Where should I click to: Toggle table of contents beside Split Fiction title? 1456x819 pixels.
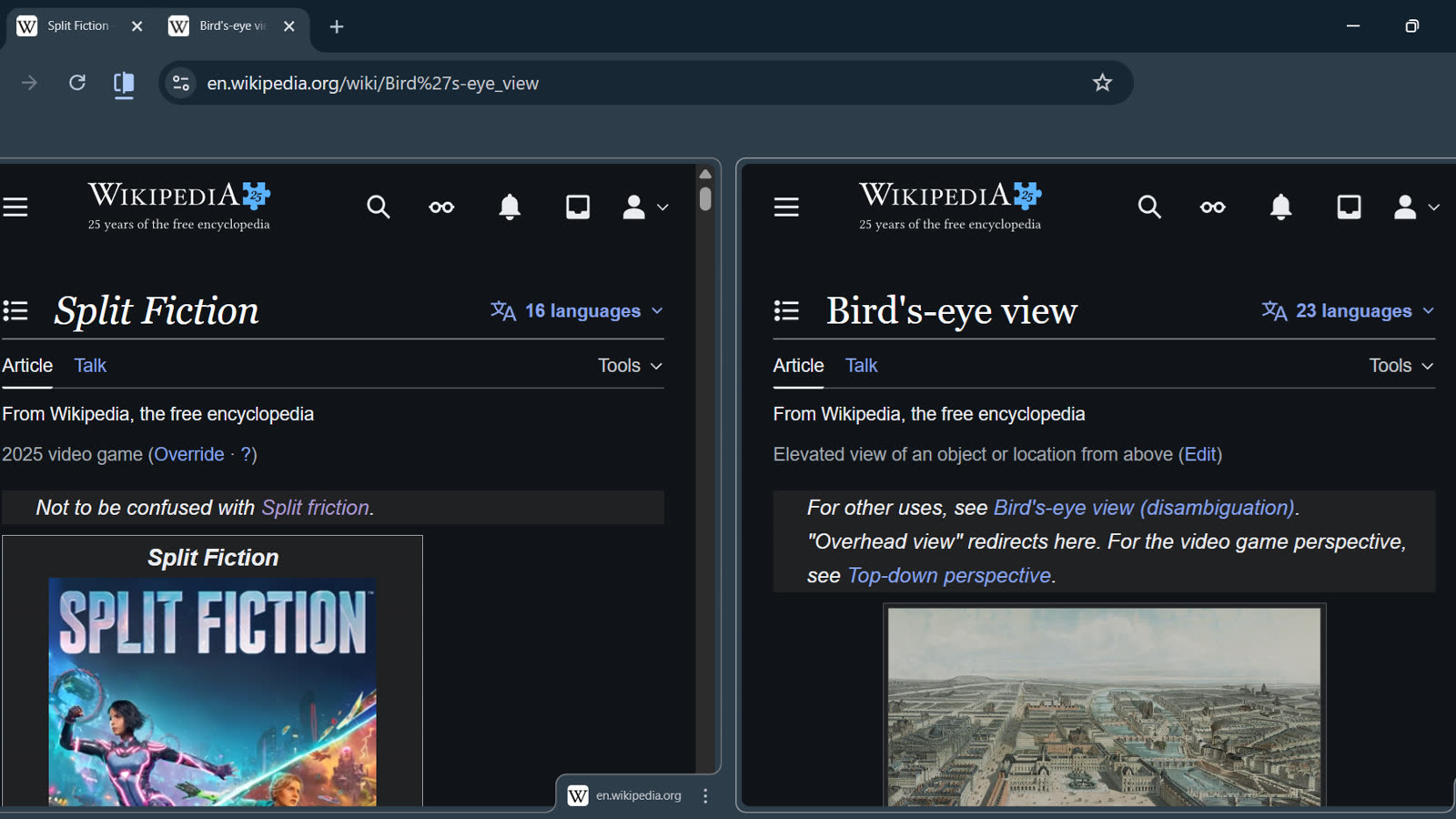[x=15, y=311]
